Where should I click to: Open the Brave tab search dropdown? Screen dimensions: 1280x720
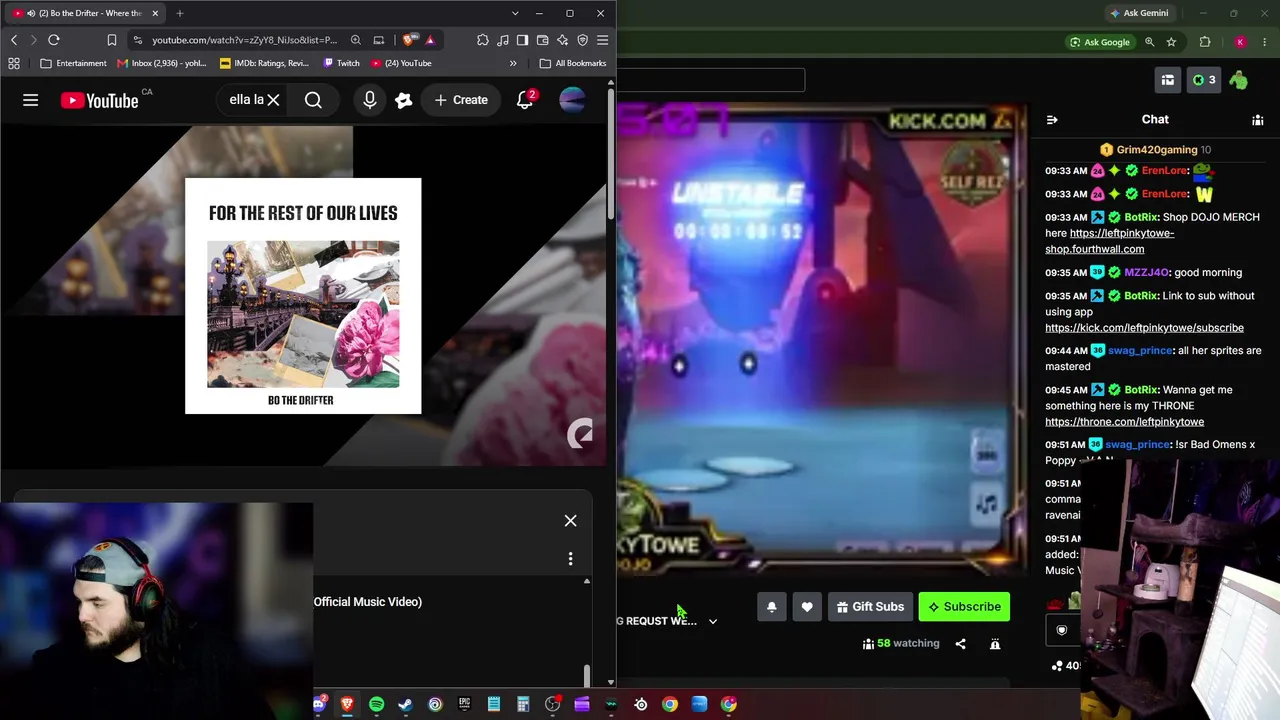(x=515, y=13)
